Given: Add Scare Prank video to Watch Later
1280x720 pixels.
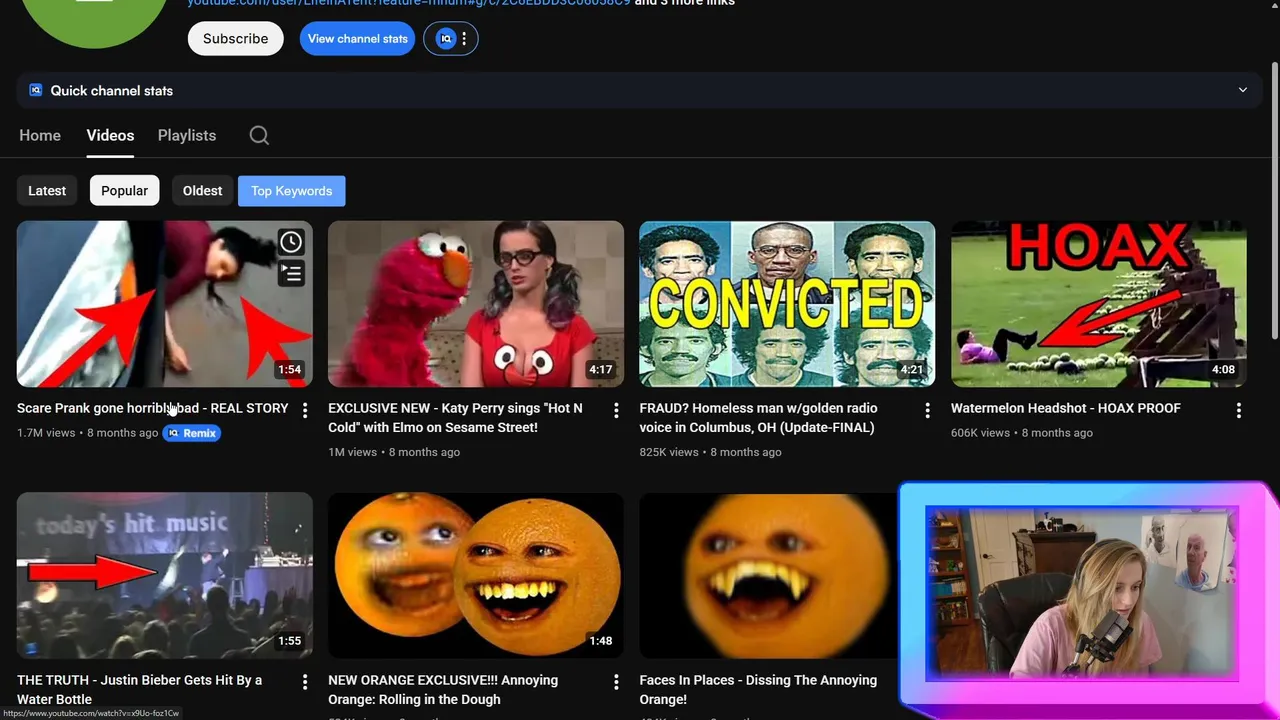Looking at the screenshot, I should (291, 242).
